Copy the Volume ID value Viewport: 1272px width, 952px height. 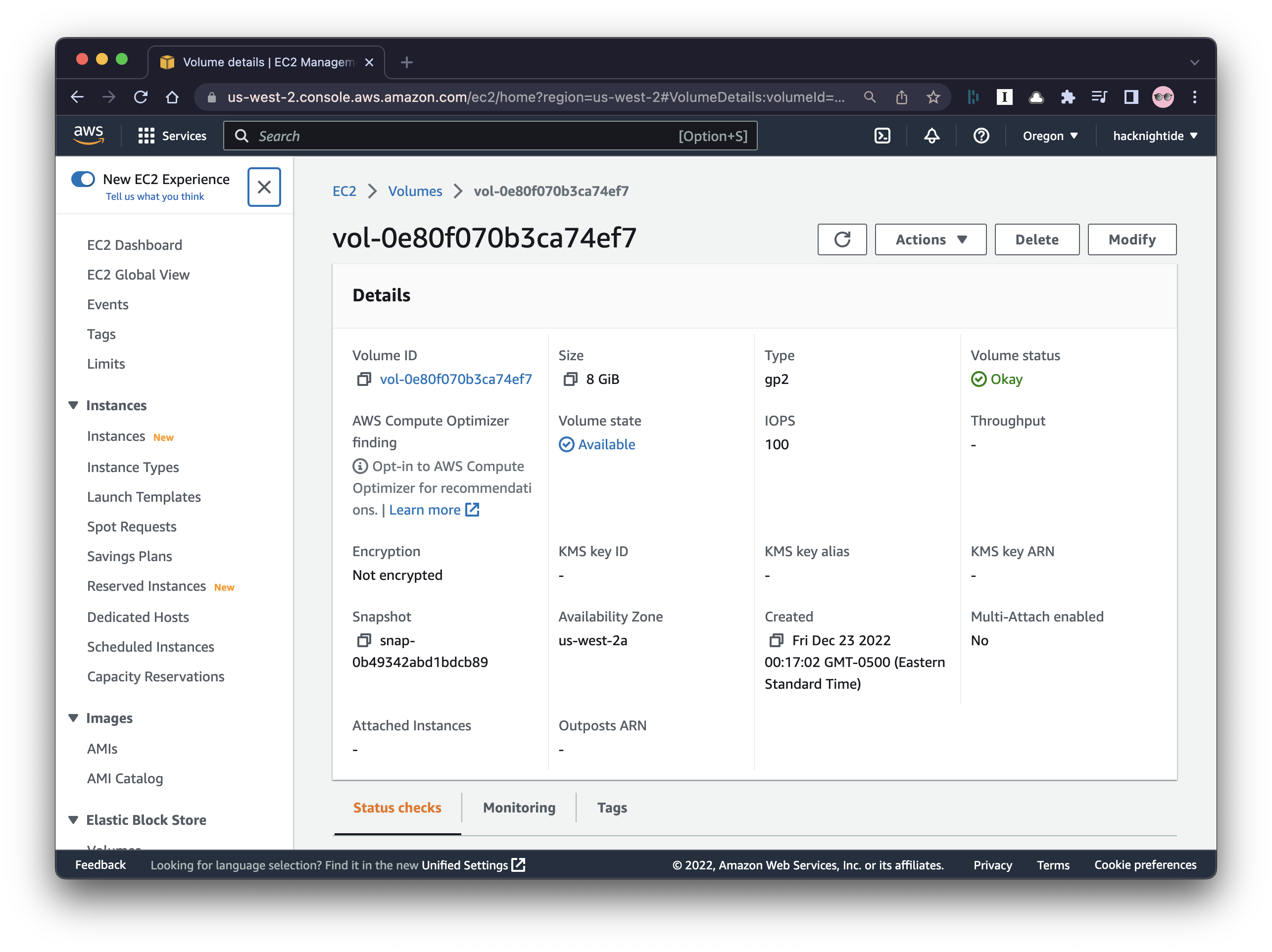(364, 380)
